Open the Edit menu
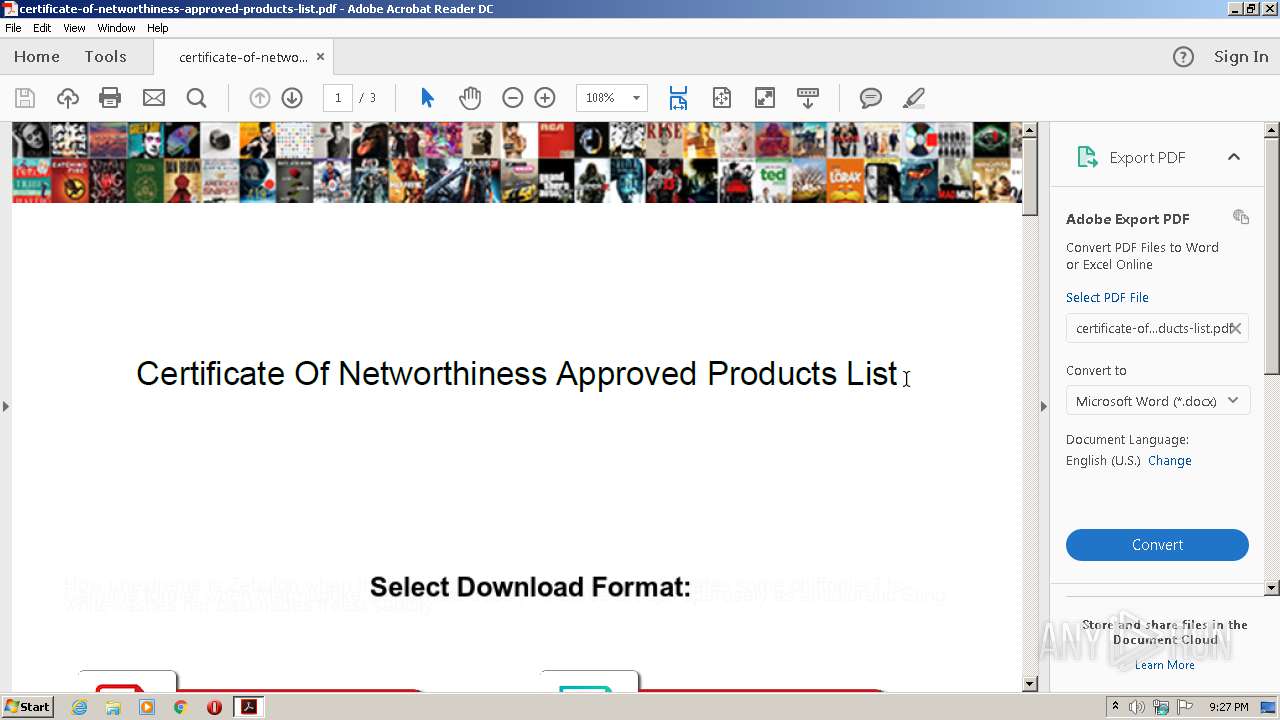Screen dimensions: 1280x720 [x=42, y=28]
